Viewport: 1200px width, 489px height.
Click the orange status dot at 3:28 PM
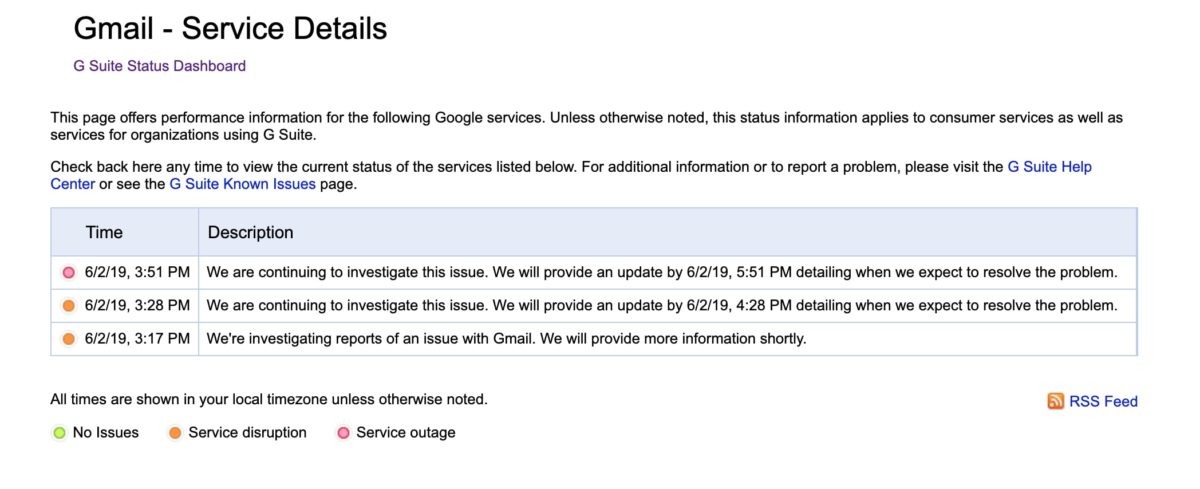tap(69, 305)
